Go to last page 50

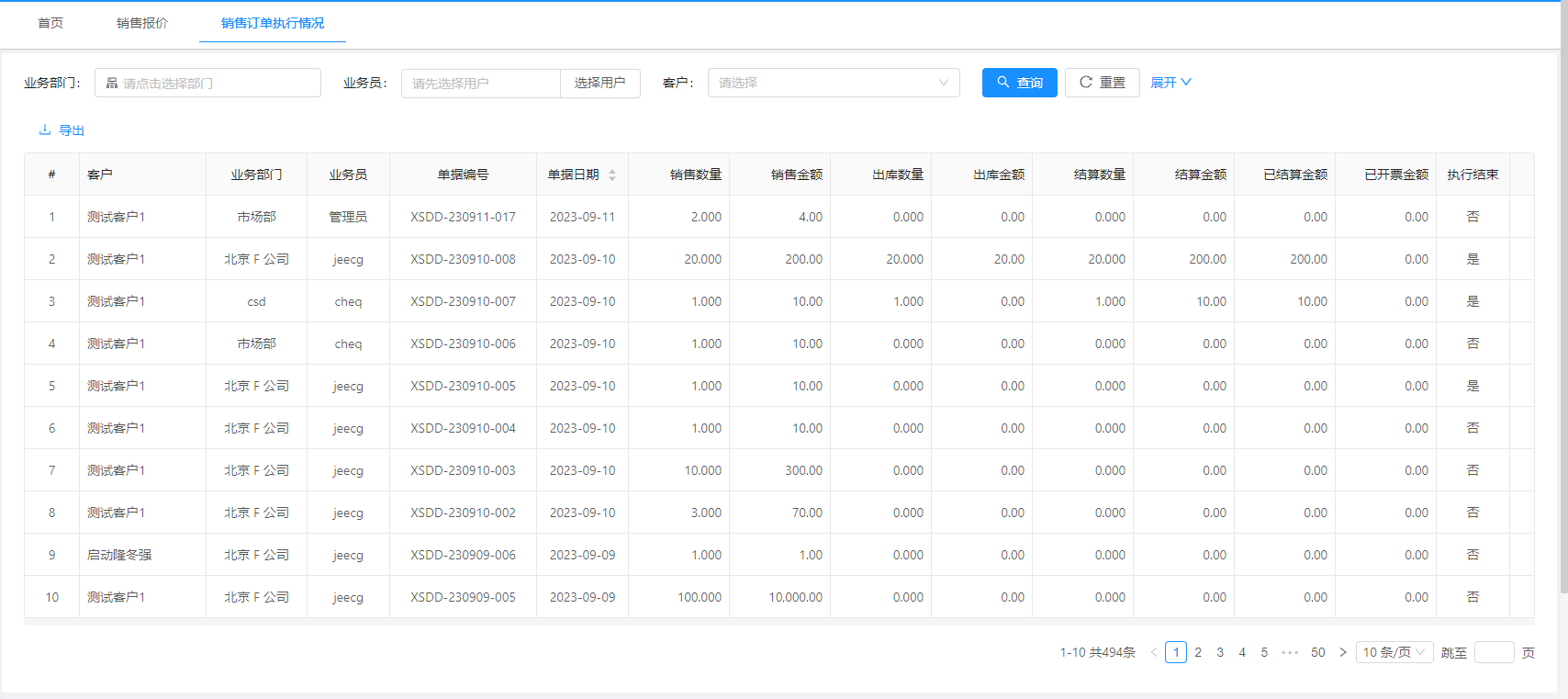[1318, 652]
